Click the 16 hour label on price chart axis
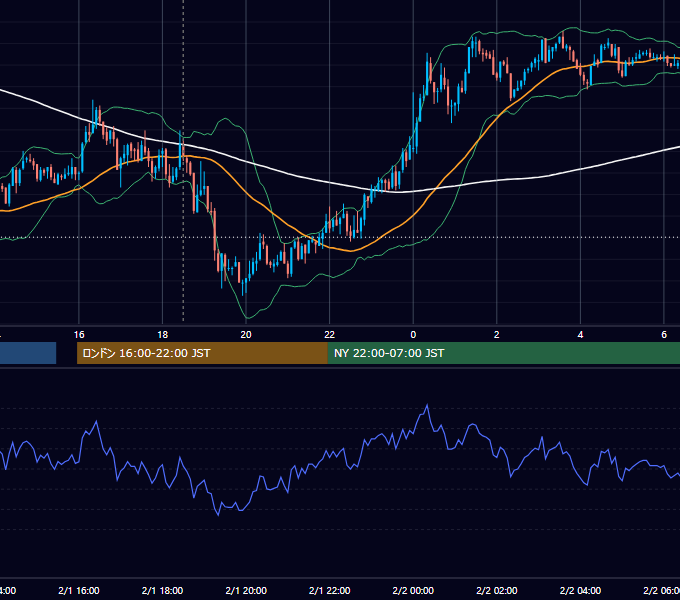 pyautogui.click(x=79, y=335)
